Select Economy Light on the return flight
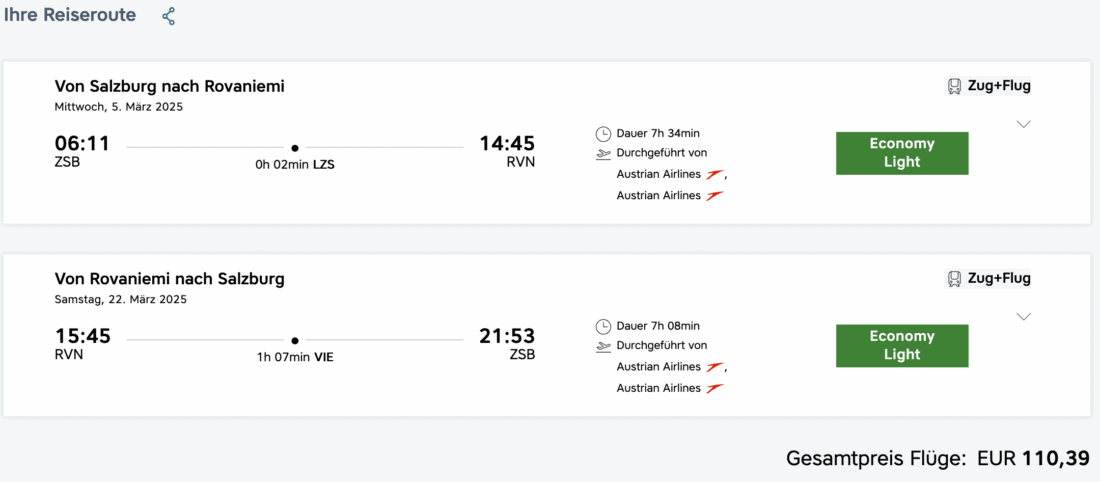 coord(902,346)
